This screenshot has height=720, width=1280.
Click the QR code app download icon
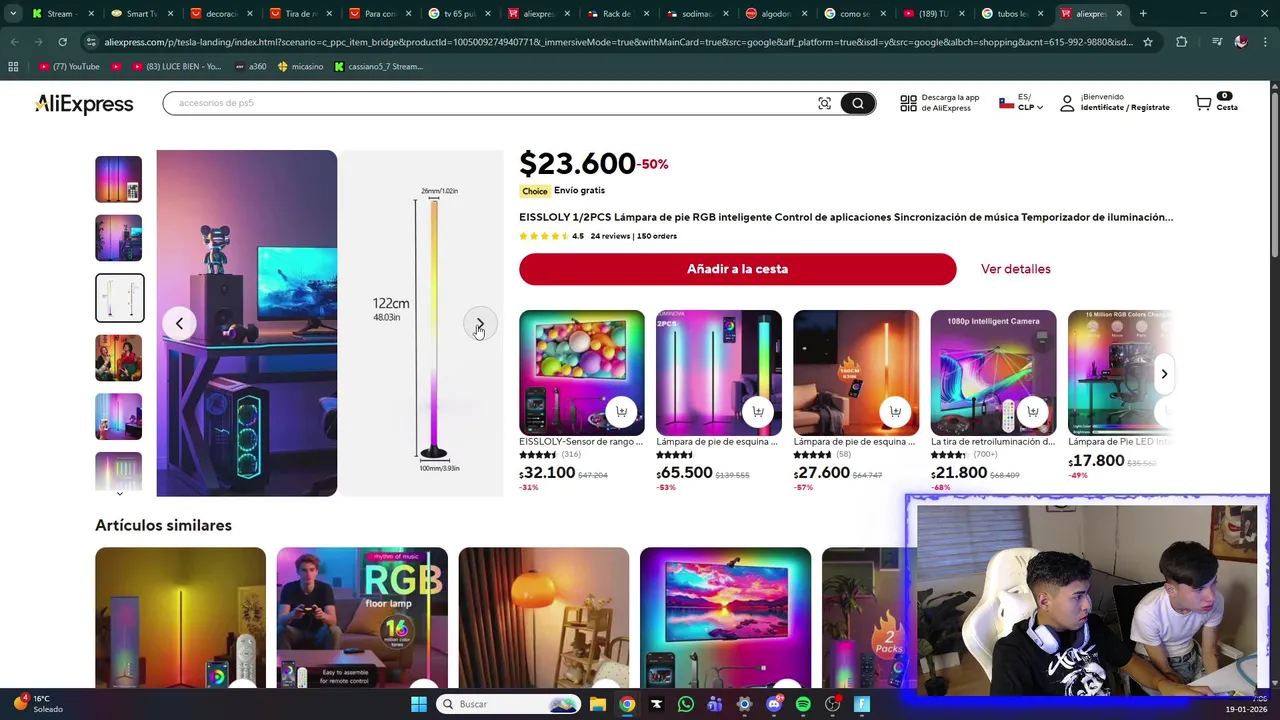click(x=908, y=103)
